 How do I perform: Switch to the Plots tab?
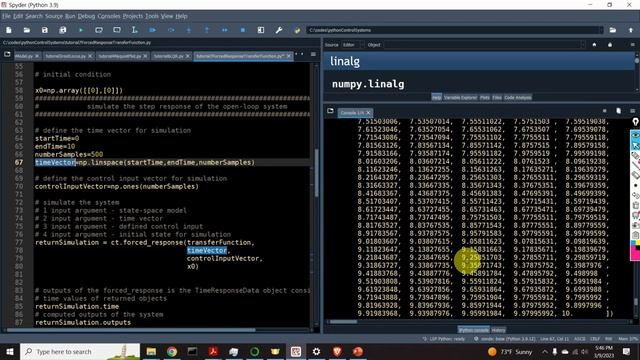click(x=484, y=98)
